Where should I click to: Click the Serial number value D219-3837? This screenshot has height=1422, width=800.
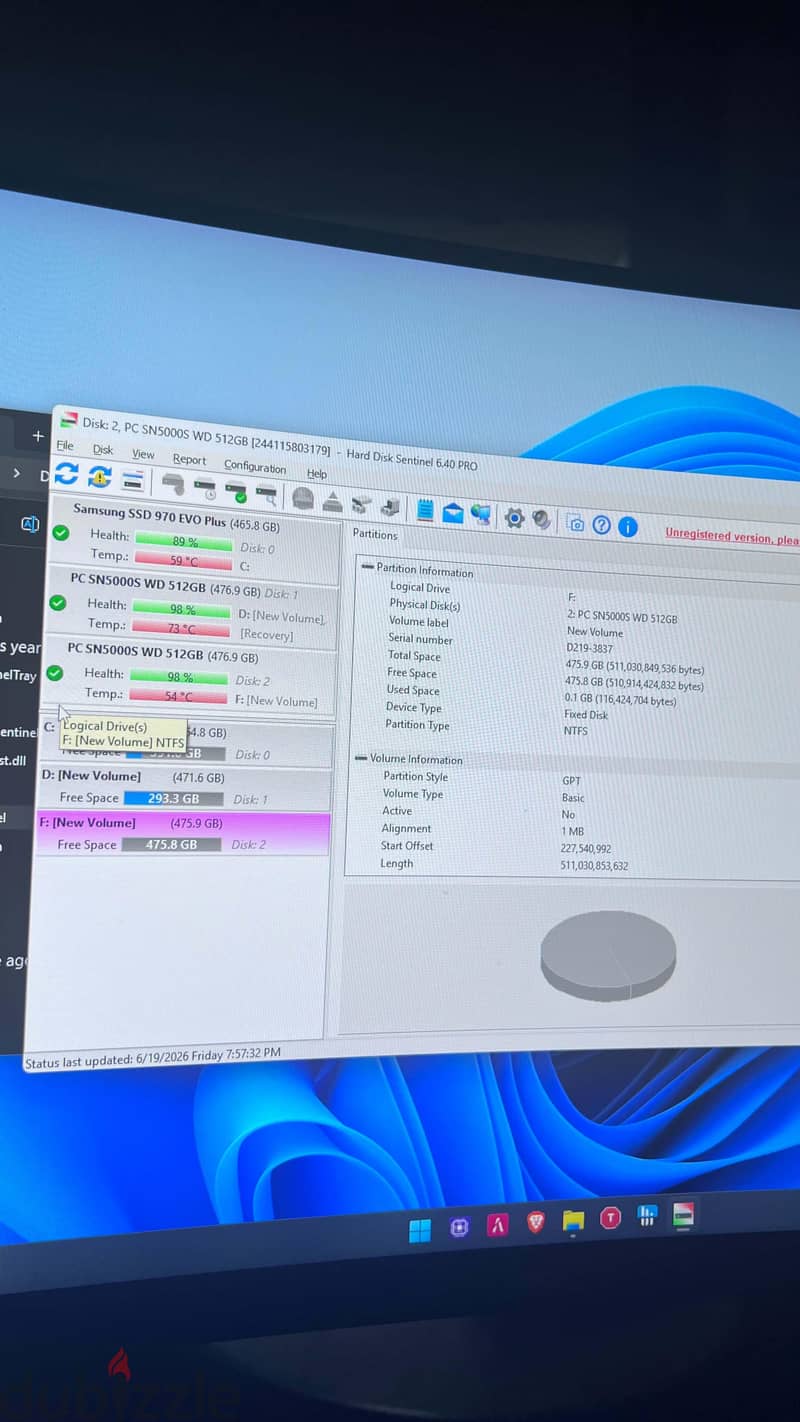point(589,649)
